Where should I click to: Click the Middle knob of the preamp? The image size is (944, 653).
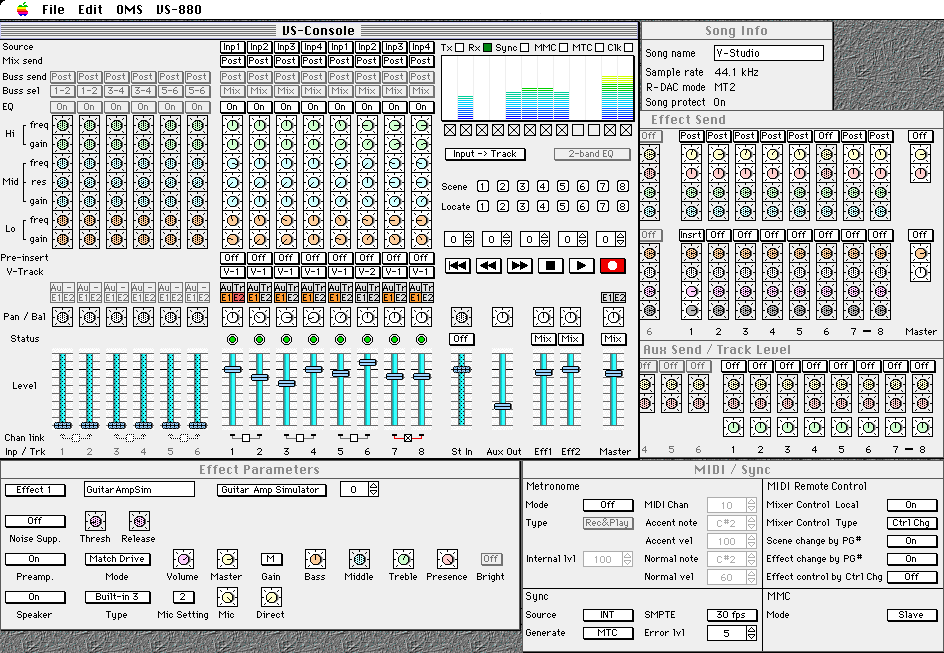click(359, 559)
